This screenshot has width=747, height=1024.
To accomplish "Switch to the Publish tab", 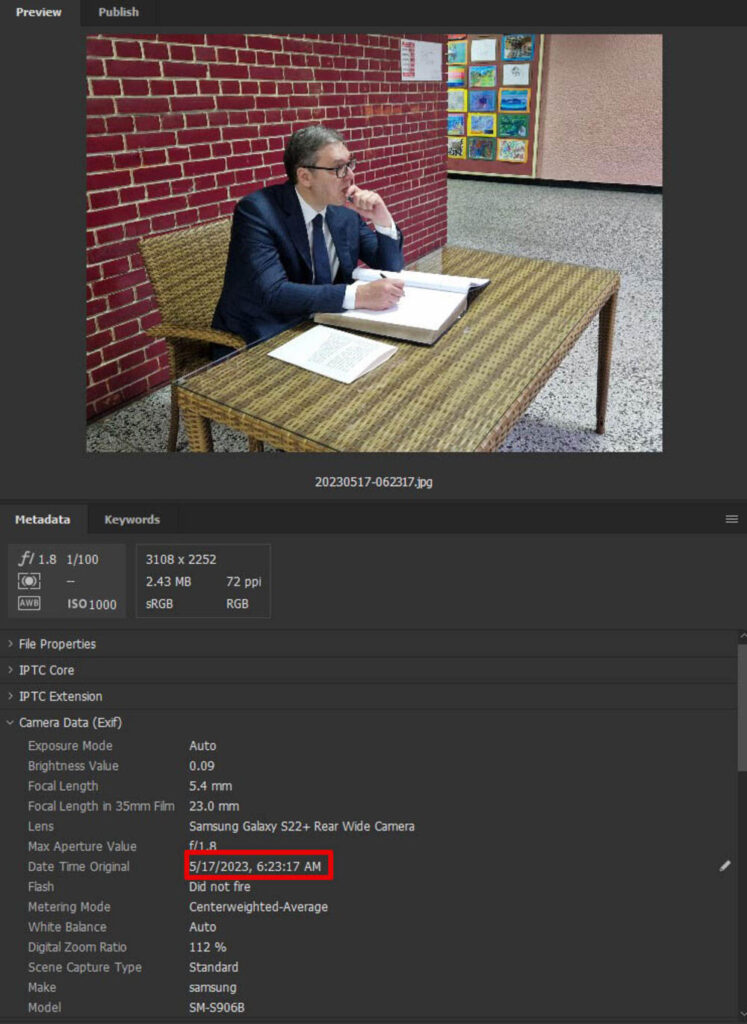I will pyautogui.click(x=118, y=12).
